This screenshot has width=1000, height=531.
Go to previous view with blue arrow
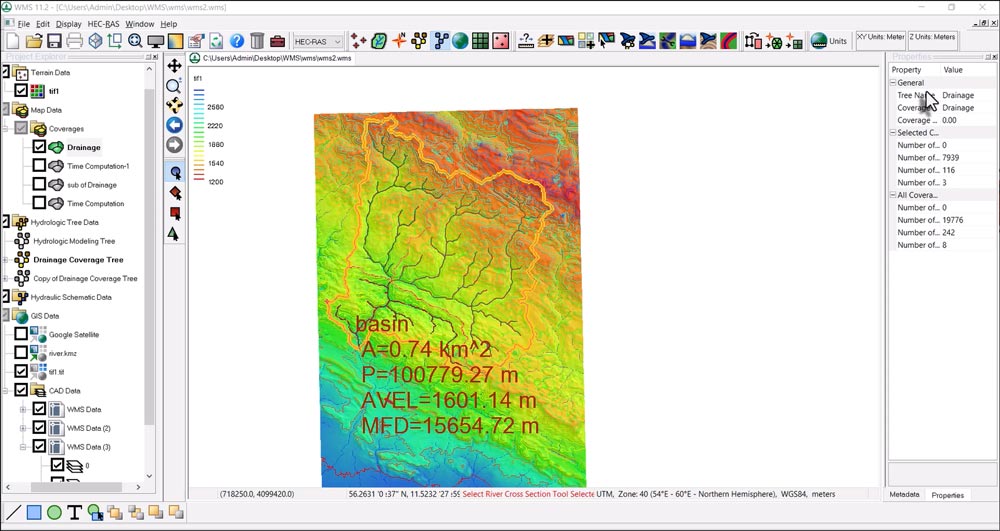point(174,125)
